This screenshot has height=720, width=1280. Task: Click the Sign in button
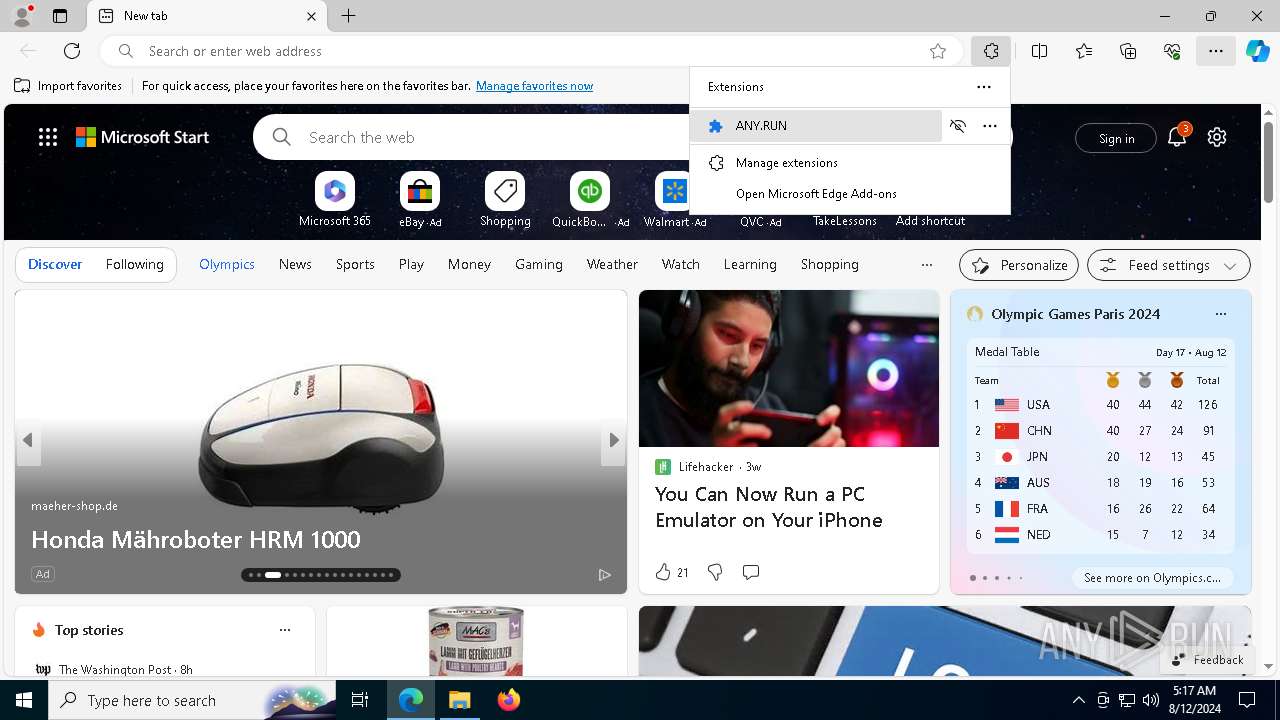pyautogui.click(x=1116, y=138)
